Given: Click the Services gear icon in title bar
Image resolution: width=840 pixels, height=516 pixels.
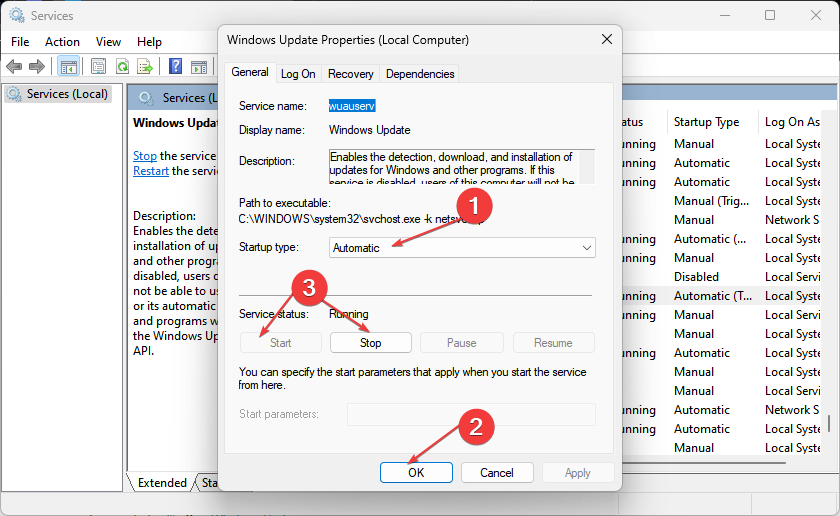Looking at the screenshot, I should pyautogui.click(x=17, y=16).
